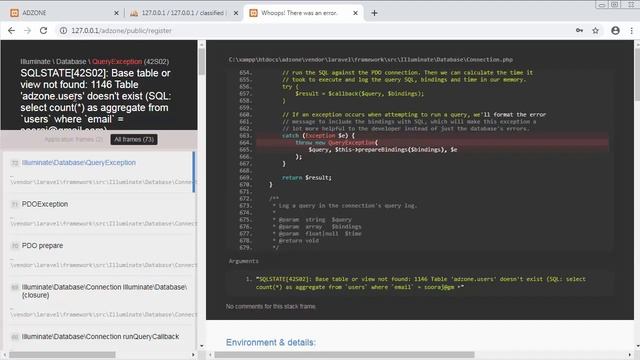Click the right panel horizontal scrollbar thumb
This screenshot has width=640, height=360.
coord(344,355)
